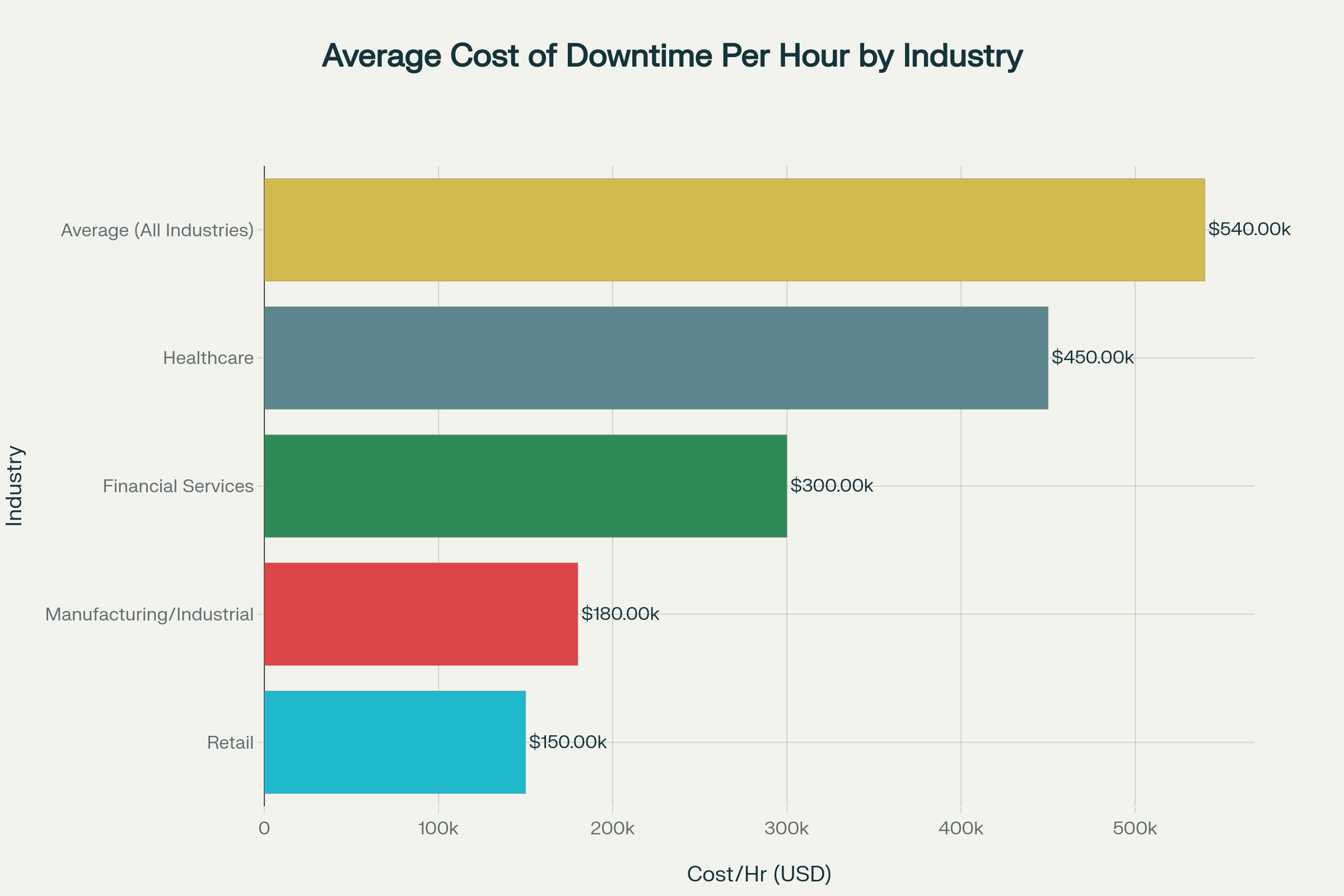Select the Financial Services axis label

178,486
